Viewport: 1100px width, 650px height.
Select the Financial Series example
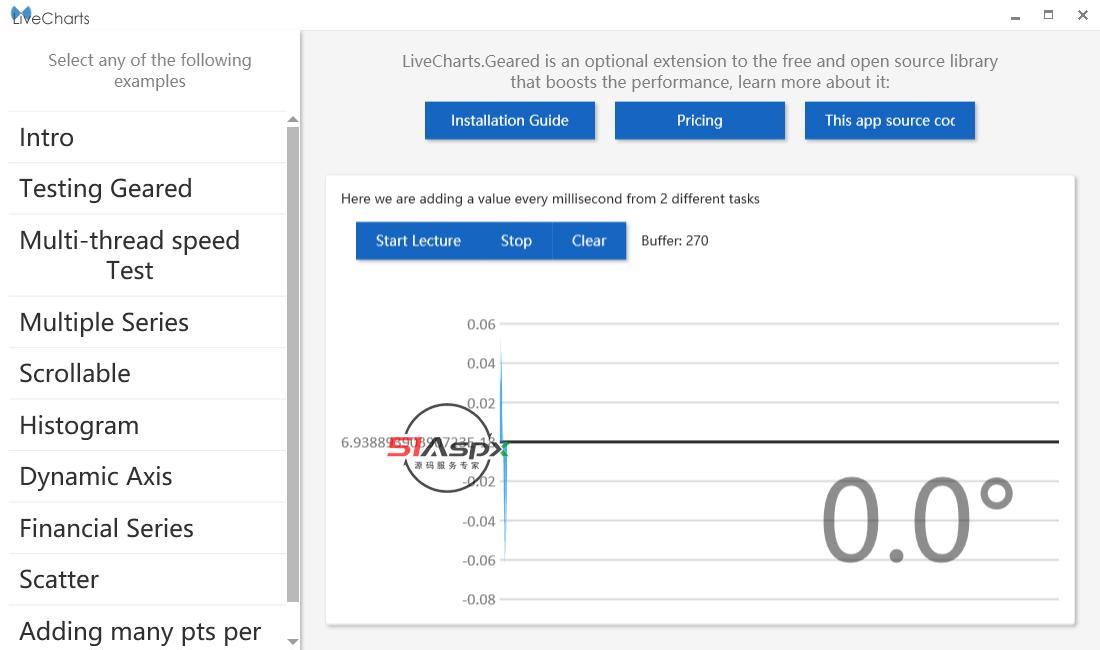click(x=147, y=529)
